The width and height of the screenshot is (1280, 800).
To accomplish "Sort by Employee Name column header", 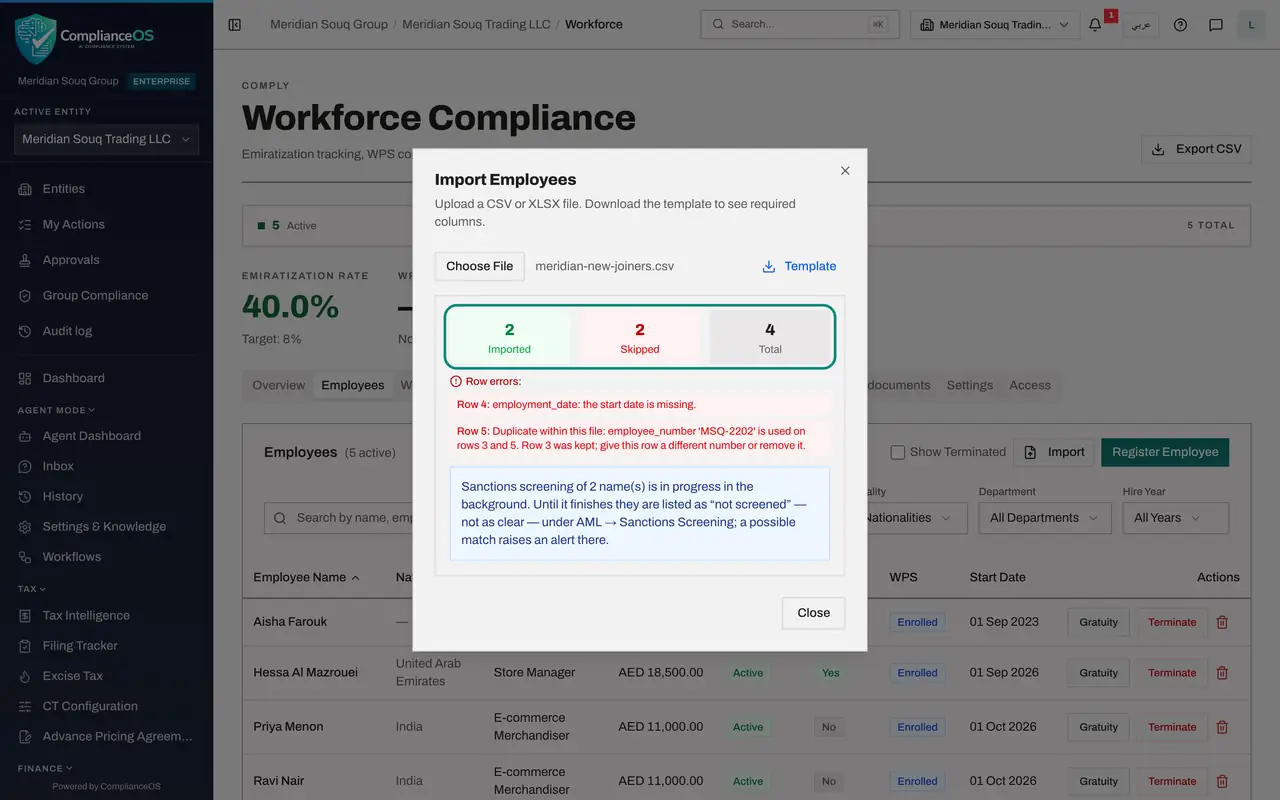I will (306, 577).
